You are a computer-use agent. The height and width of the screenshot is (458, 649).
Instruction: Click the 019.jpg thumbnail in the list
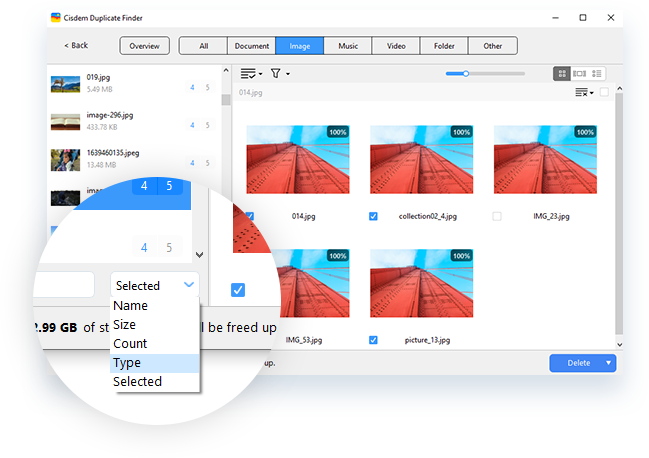tap(65, 82)
